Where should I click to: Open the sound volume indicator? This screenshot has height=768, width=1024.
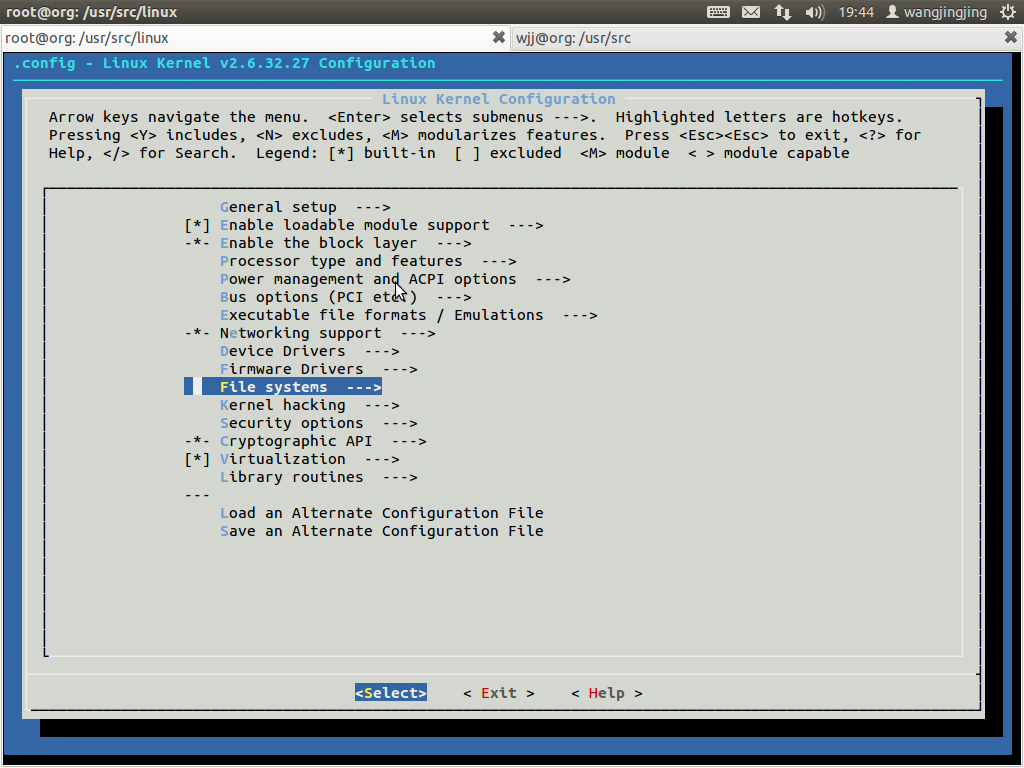click(x=814, y=12)
